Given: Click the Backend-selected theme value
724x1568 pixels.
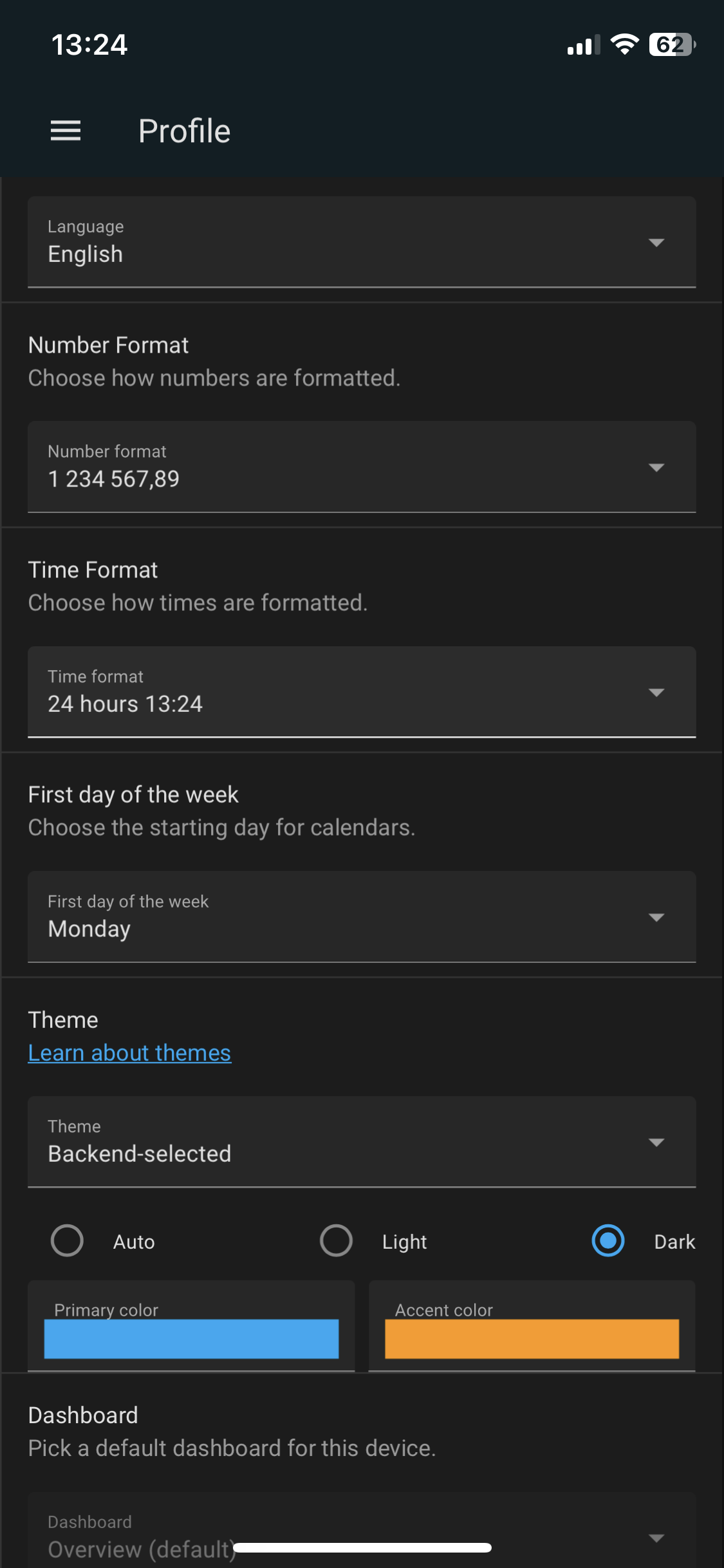Looking at the screenshot, I should click(x=140, y=1153).
